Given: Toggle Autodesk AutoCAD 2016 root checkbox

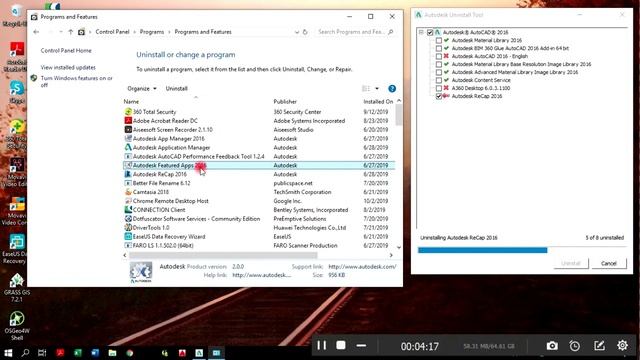Looking at the screenshot, I should (x=430, y=32).
